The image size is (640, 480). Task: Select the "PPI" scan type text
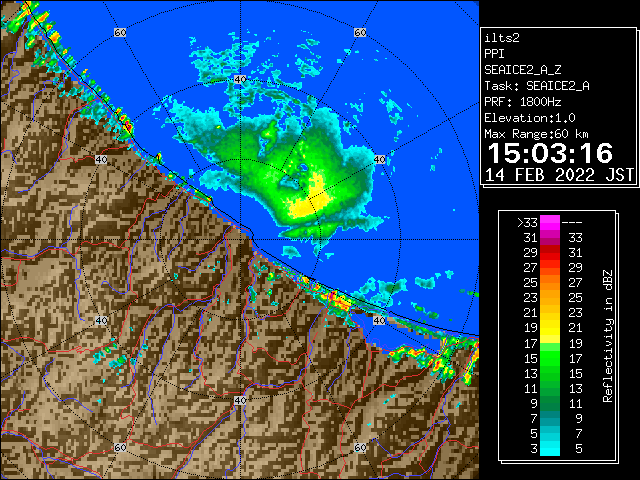click(494, 54)
